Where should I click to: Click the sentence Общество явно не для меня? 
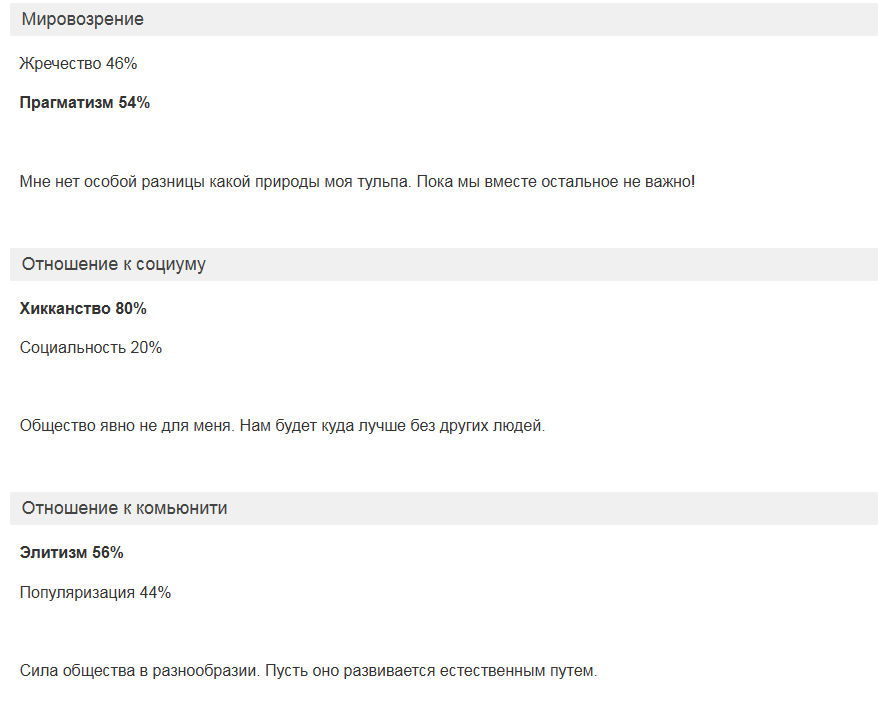pyautogui.click(x=126, y=426)
